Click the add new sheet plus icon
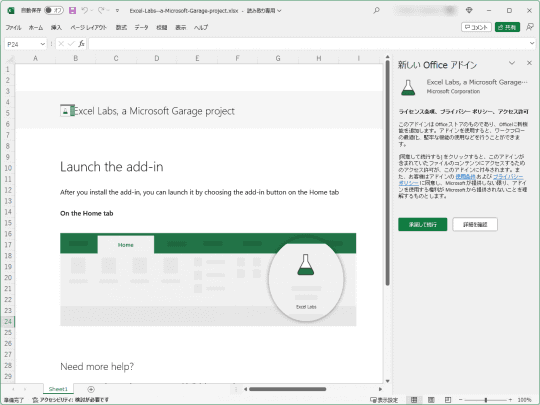540x405 pixels. pyautogui.click(x=91, y=389)
